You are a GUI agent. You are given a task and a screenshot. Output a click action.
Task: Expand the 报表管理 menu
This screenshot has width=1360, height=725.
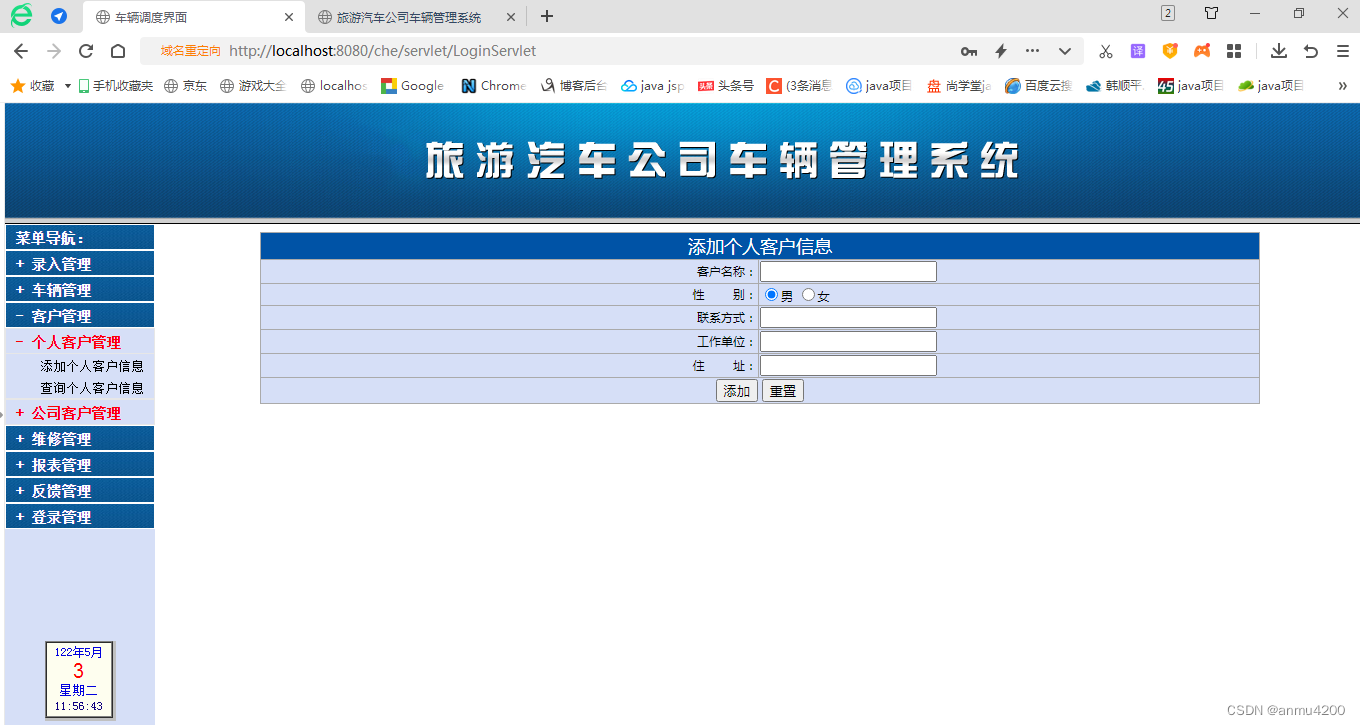click(80, 465)
